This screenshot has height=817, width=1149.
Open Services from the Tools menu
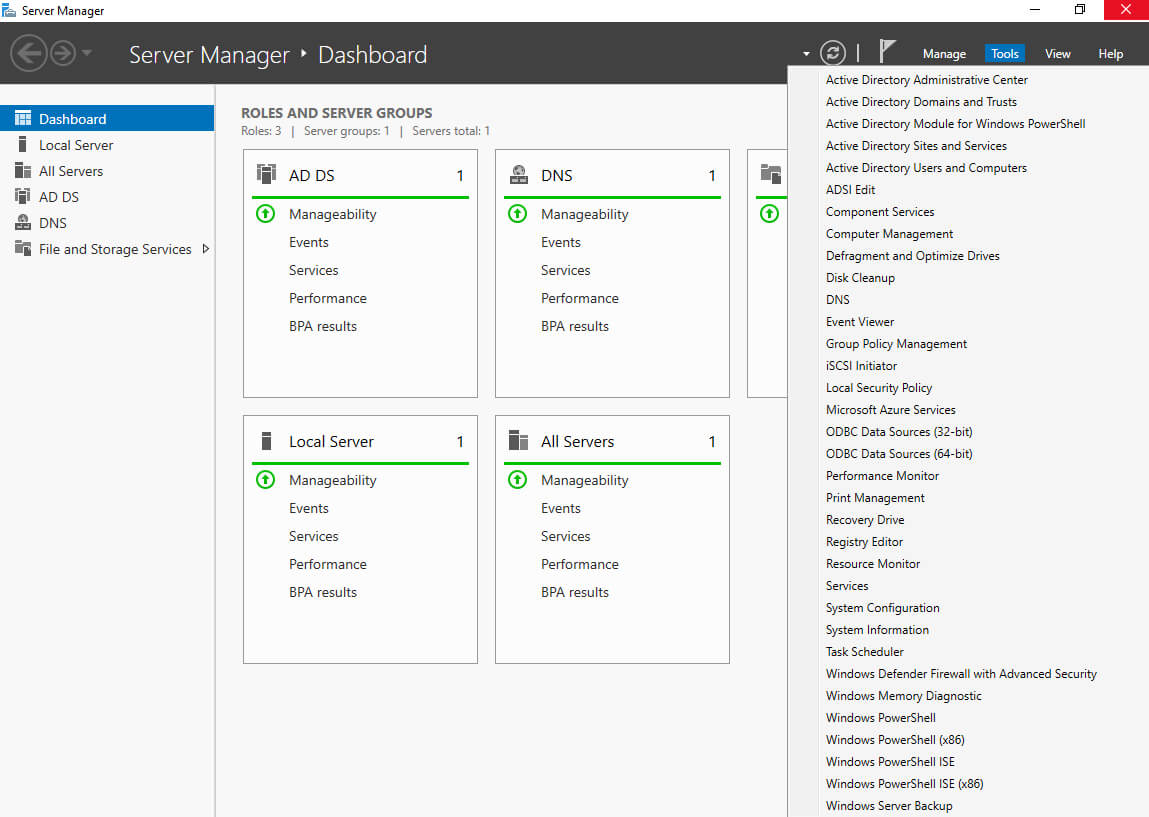(846, 585)
